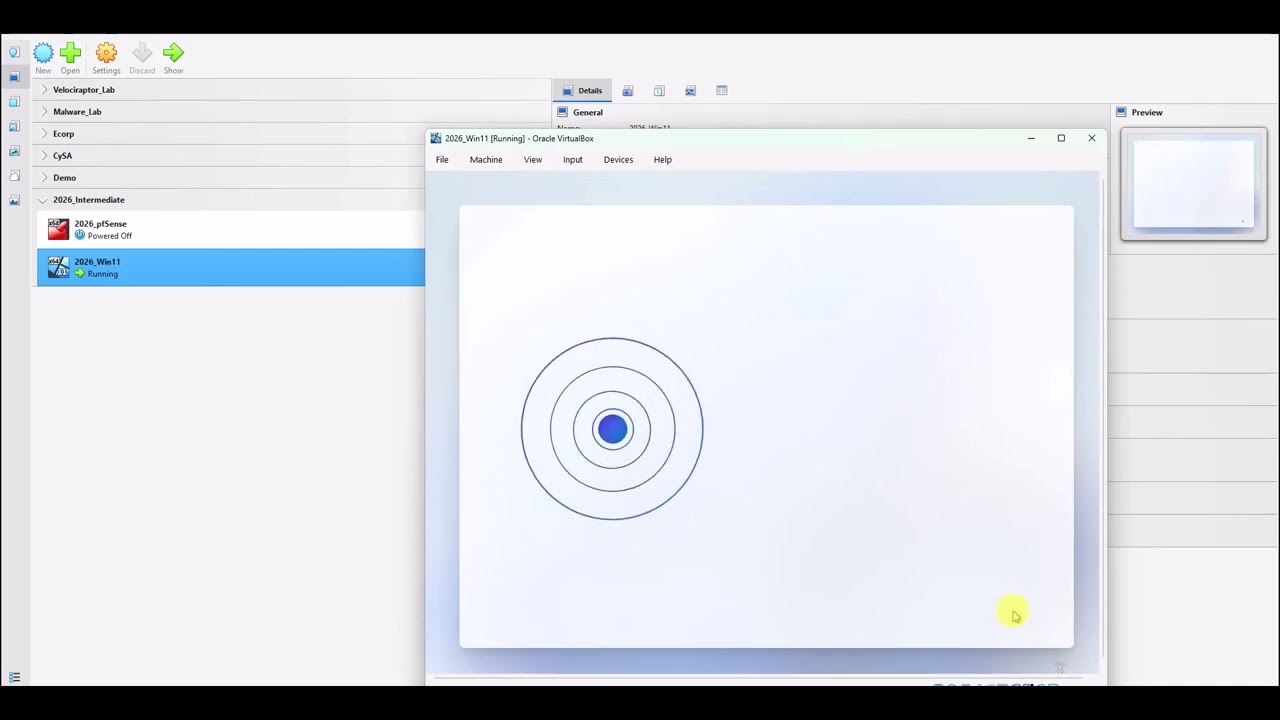
Task: Expand the Ecorp group
Action: pyautogui.click(x=44, y=134)
